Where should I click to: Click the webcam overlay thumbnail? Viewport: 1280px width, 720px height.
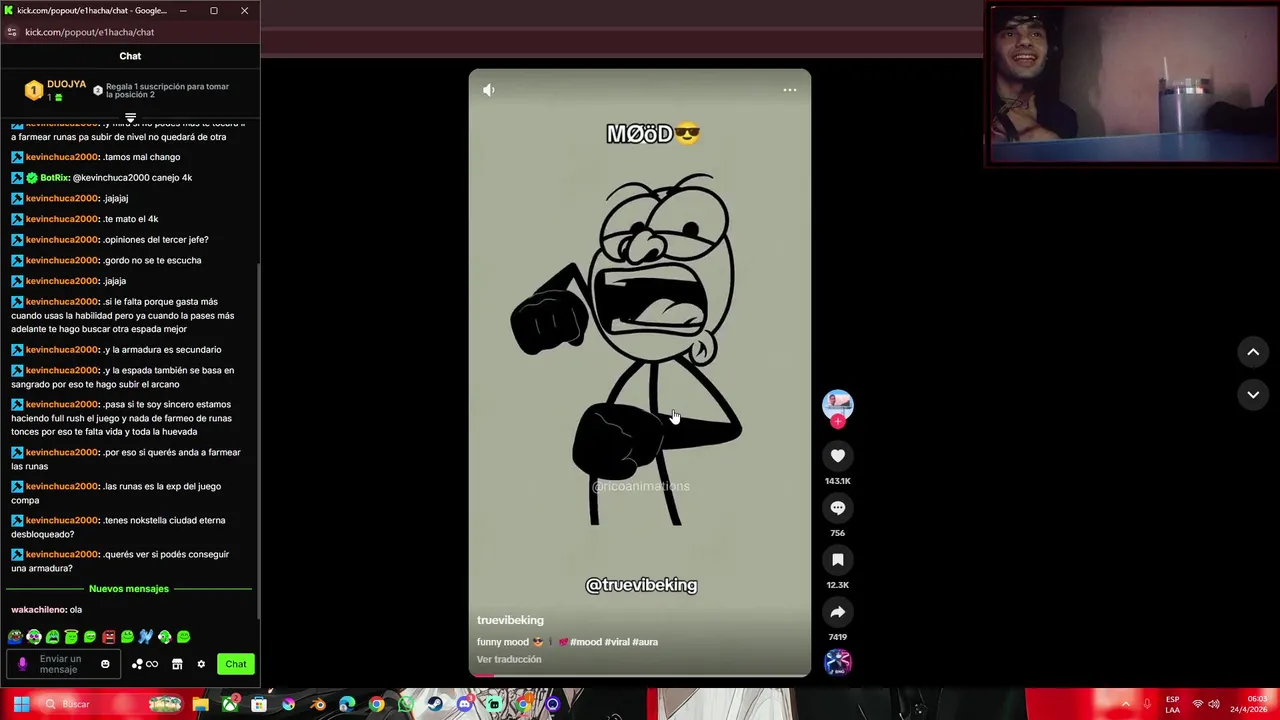coord(1133,84)
